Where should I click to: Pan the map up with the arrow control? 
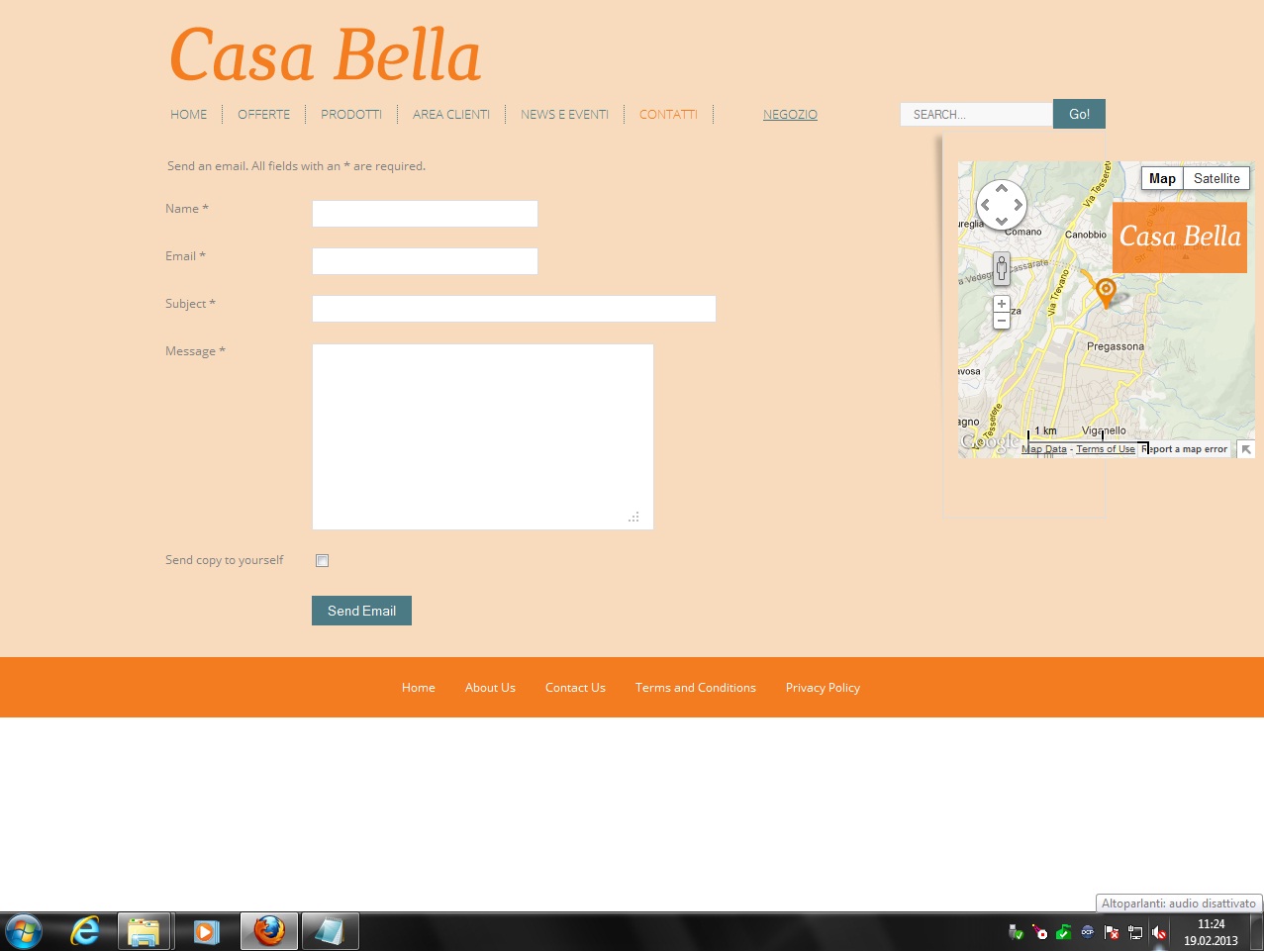1002,188
